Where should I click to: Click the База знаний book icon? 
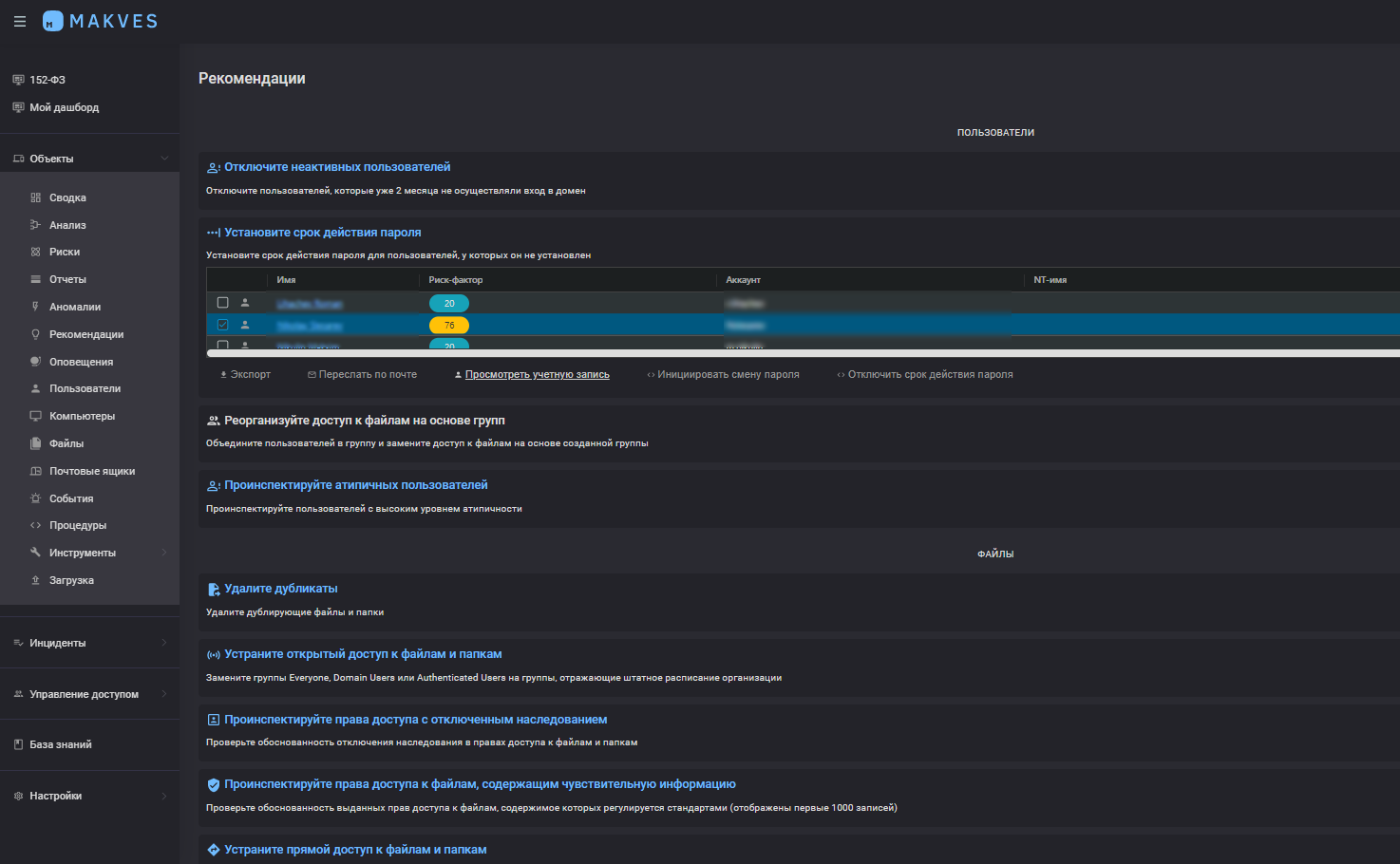18,744
